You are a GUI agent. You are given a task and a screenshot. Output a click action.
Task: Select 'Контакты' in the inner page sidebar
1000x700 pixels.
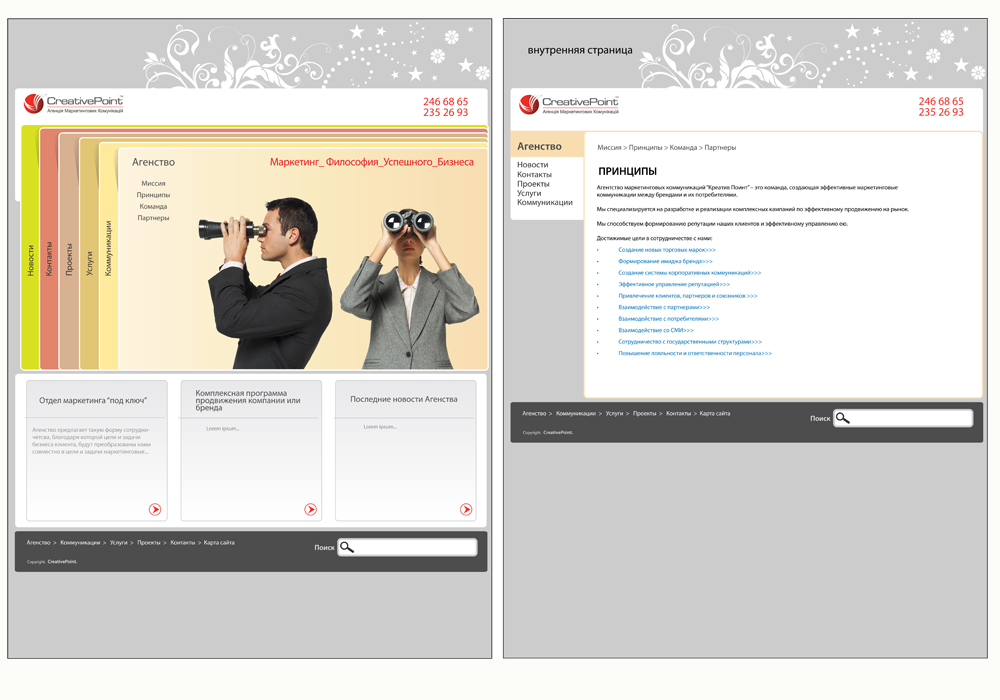click(534, 174)
